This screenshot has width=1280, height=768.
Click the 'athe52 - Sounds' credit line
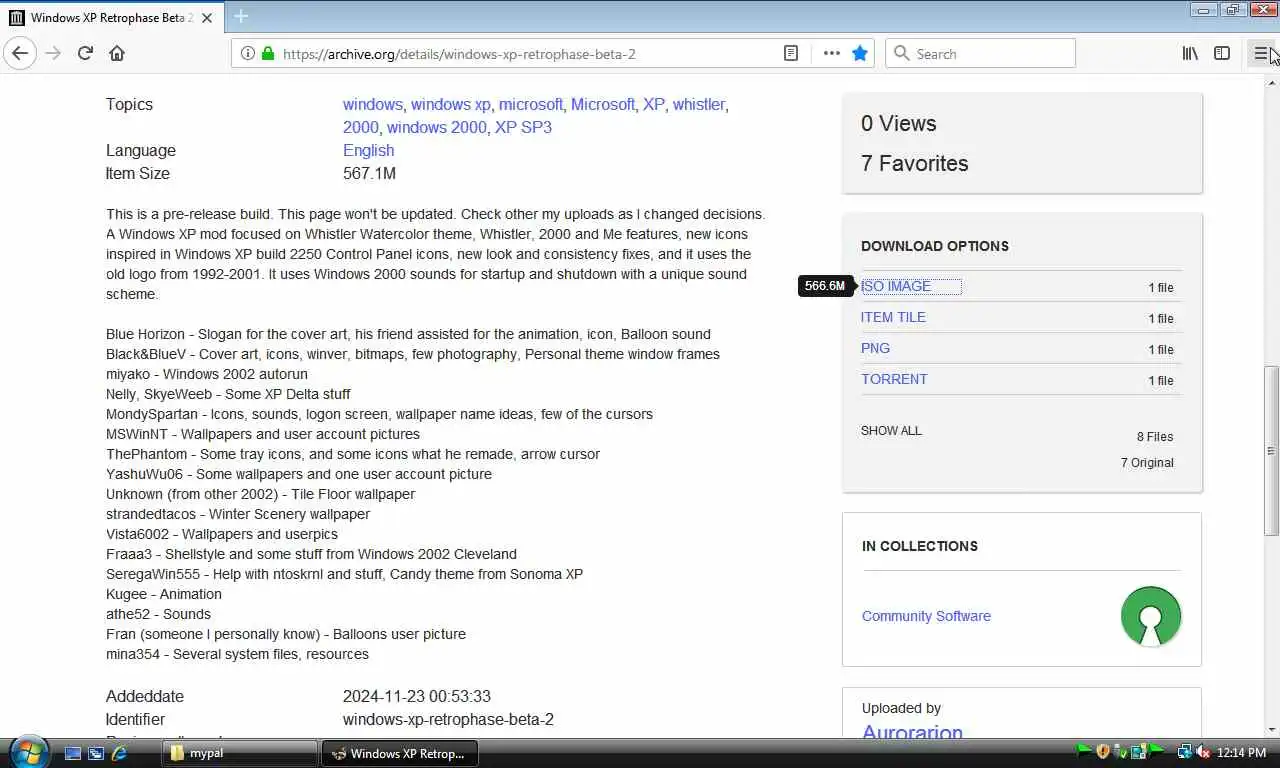pos(158,614)
